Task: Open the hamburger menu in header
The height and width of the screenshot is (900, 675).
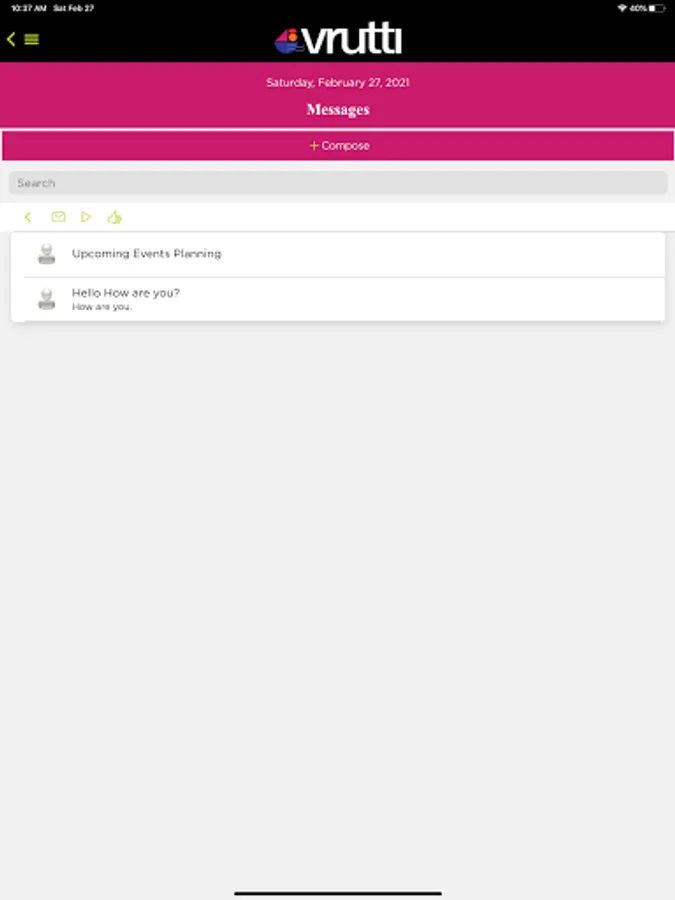Action: 32,39
